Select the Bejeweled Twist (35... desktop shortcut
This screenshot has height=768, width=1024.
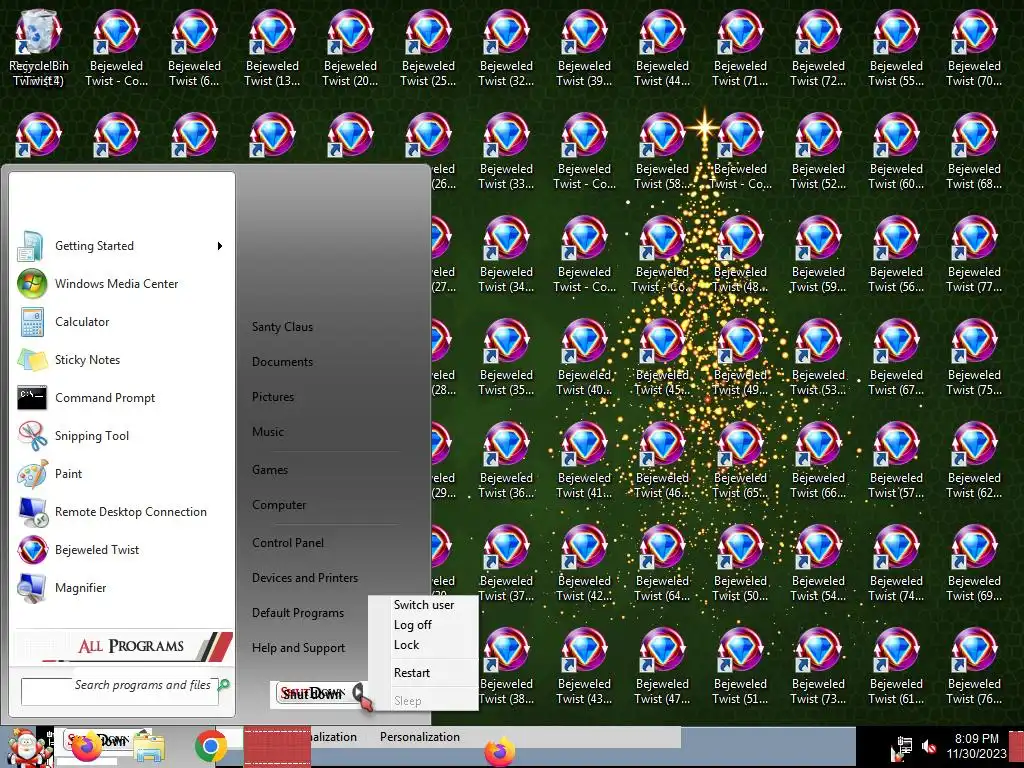[506, 358]
